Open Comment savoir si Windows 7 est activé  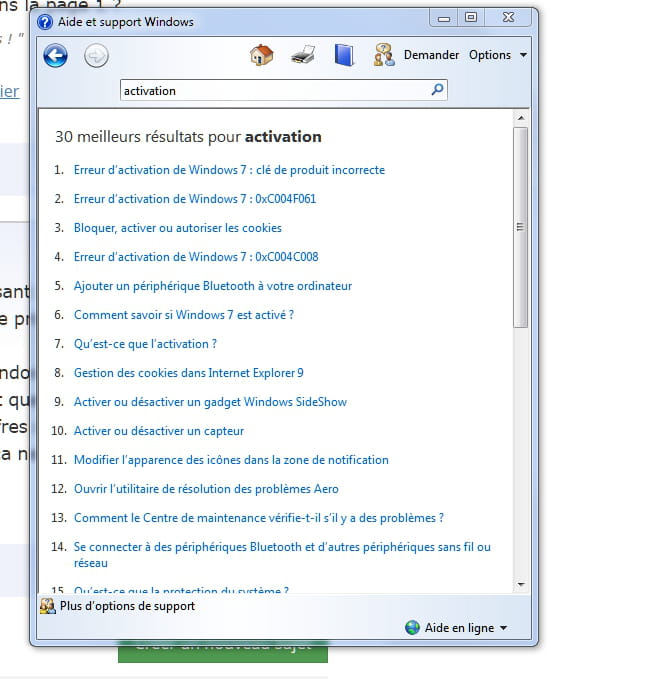point(184,315)
